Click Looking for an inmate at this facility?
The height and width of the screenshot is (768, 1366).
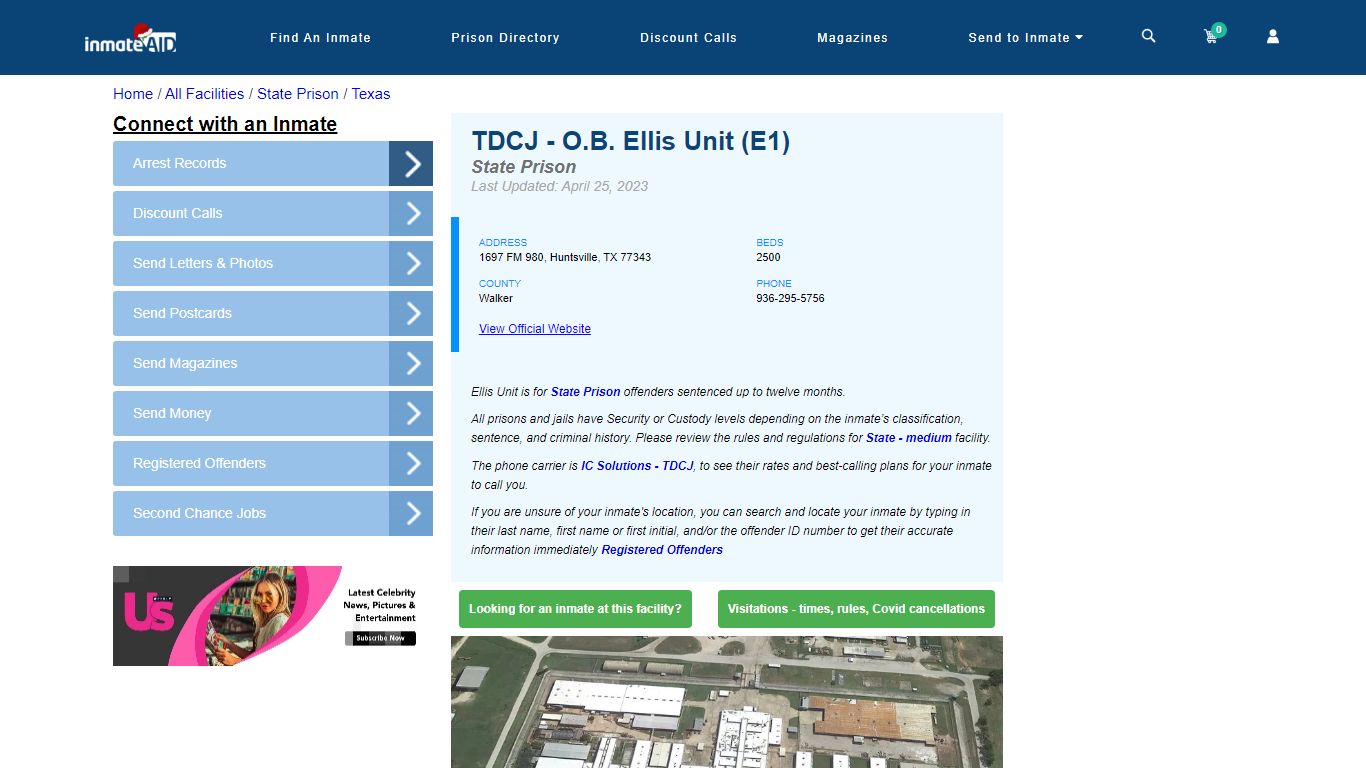[575, 609]
